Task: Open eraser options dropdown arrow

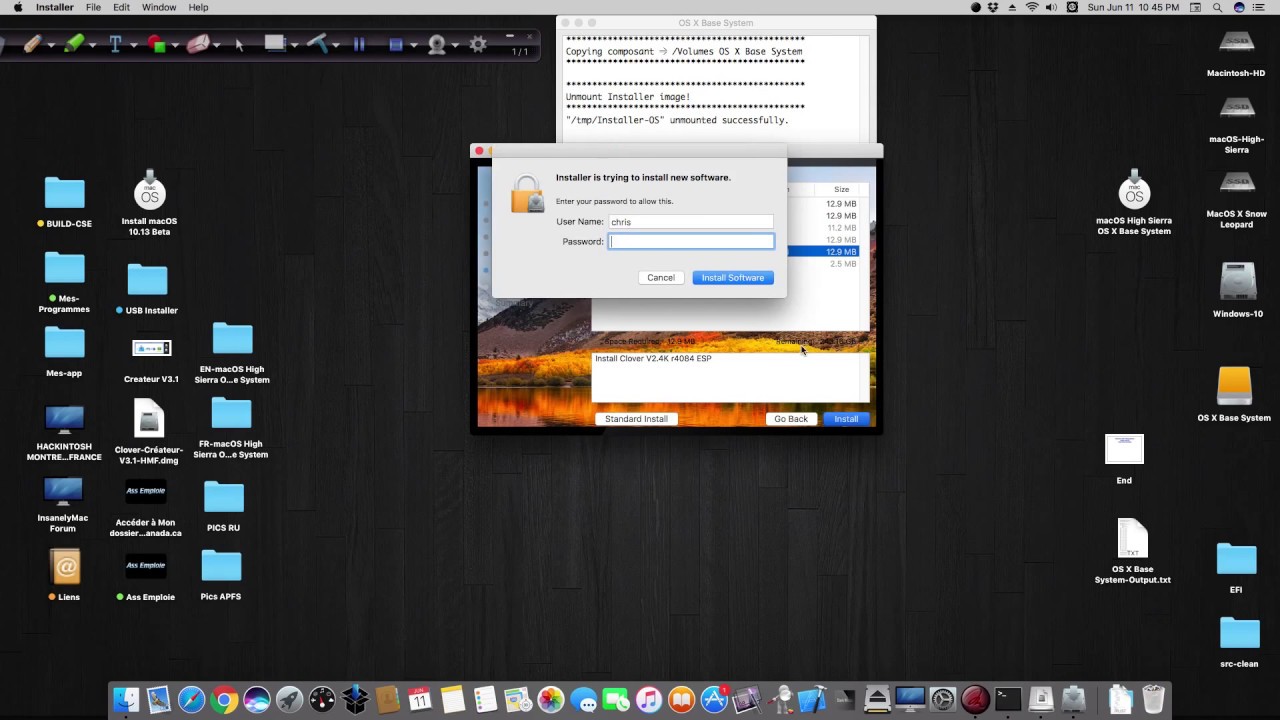Action: point(217,45)
